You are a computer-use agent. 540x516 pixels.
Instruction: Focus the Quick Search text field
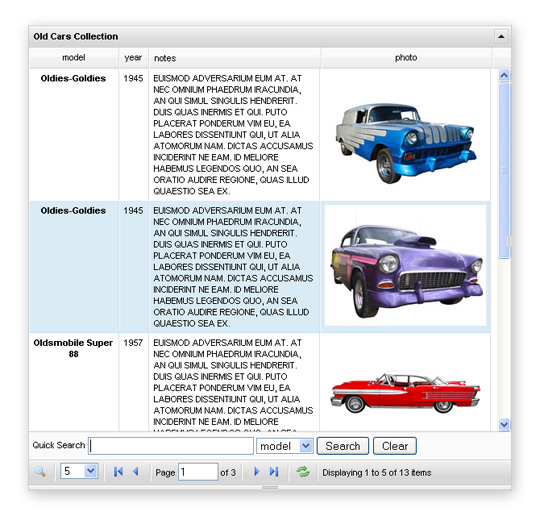coord(171,446)
